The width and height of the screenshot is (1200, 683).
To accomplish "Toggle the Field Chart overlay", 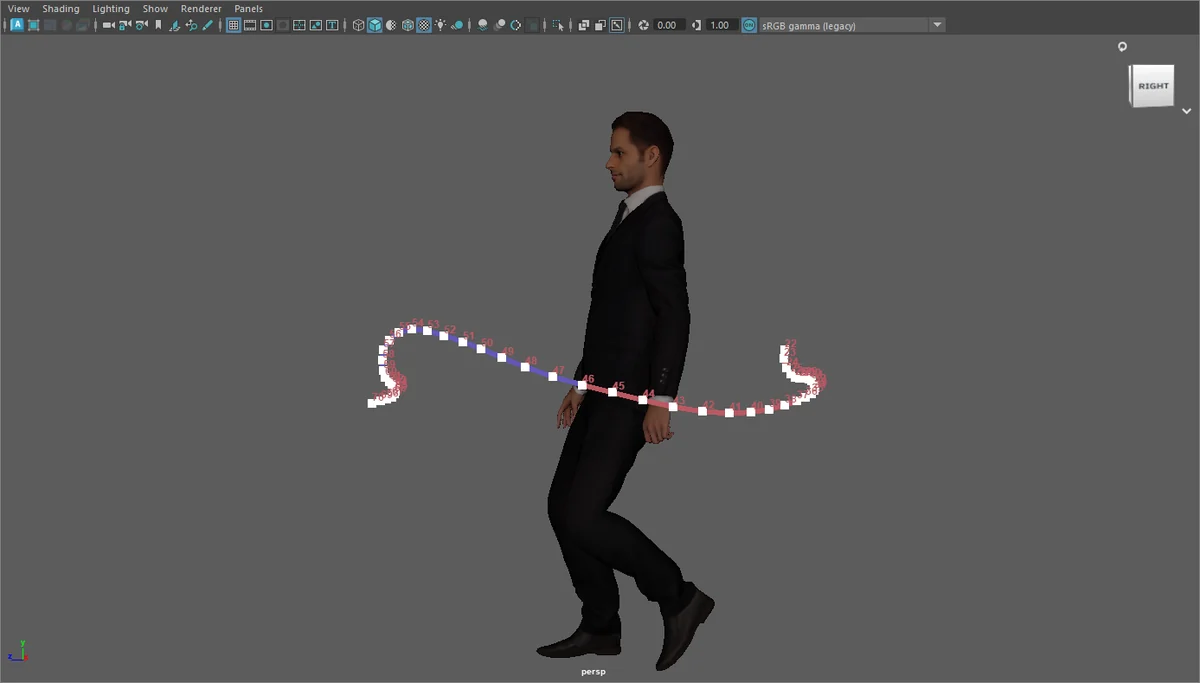I will [x=299, y=25].
